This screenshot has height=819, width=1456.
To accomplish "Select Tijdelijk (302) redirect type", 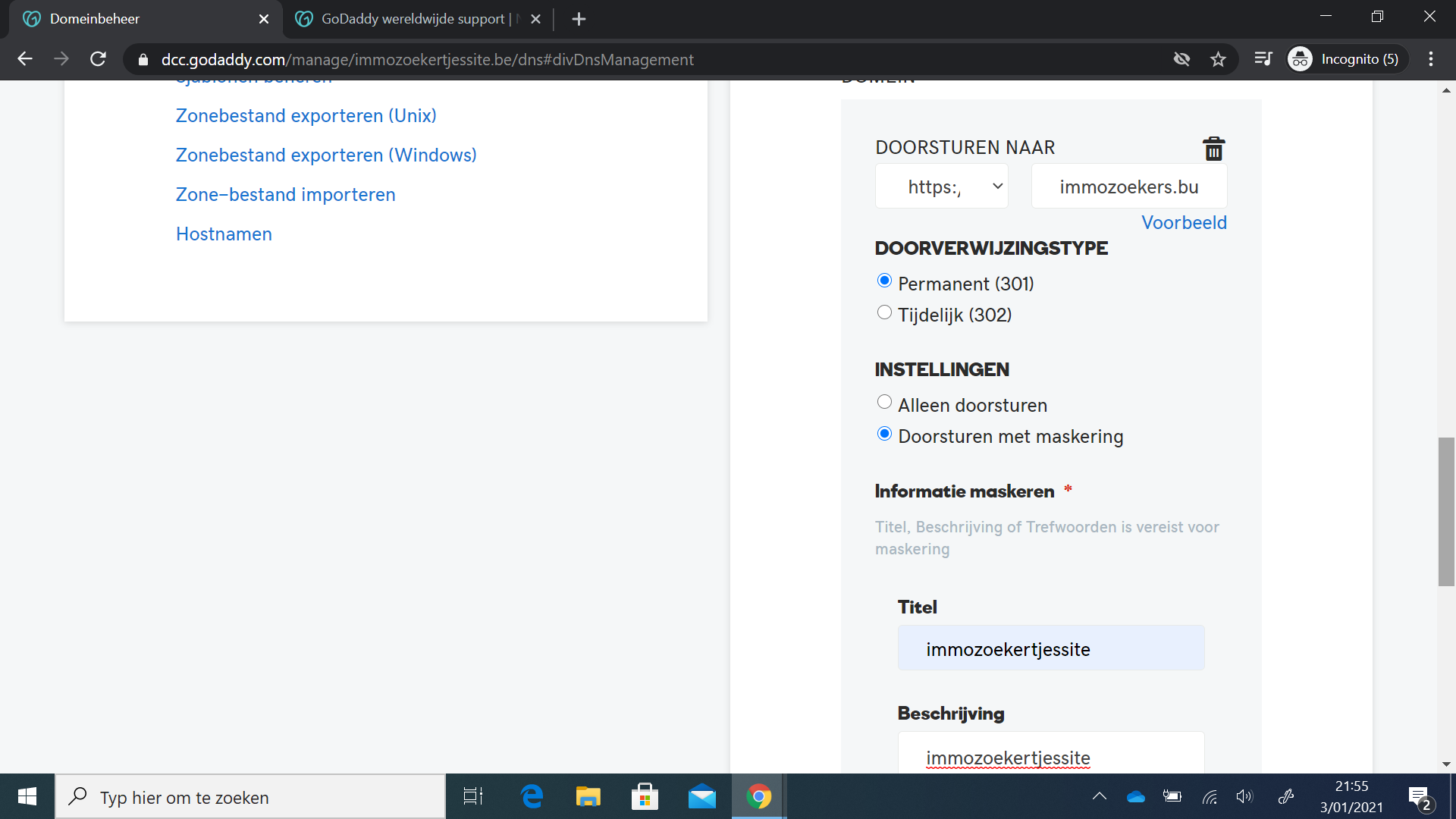I will coord(884,312).
